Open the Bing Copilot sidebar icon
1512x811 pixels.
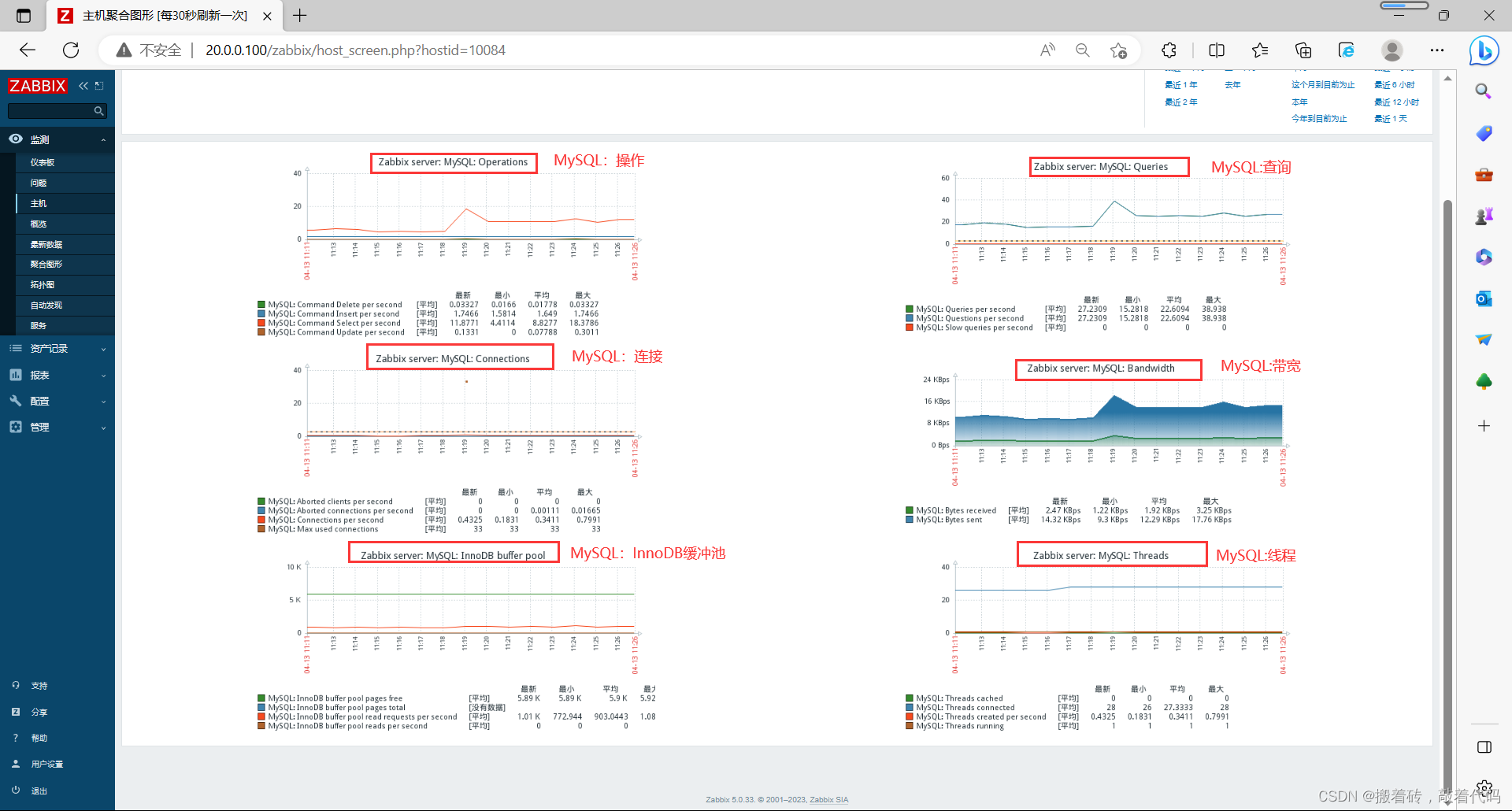pyautogui.click(x=1484, y=51)
